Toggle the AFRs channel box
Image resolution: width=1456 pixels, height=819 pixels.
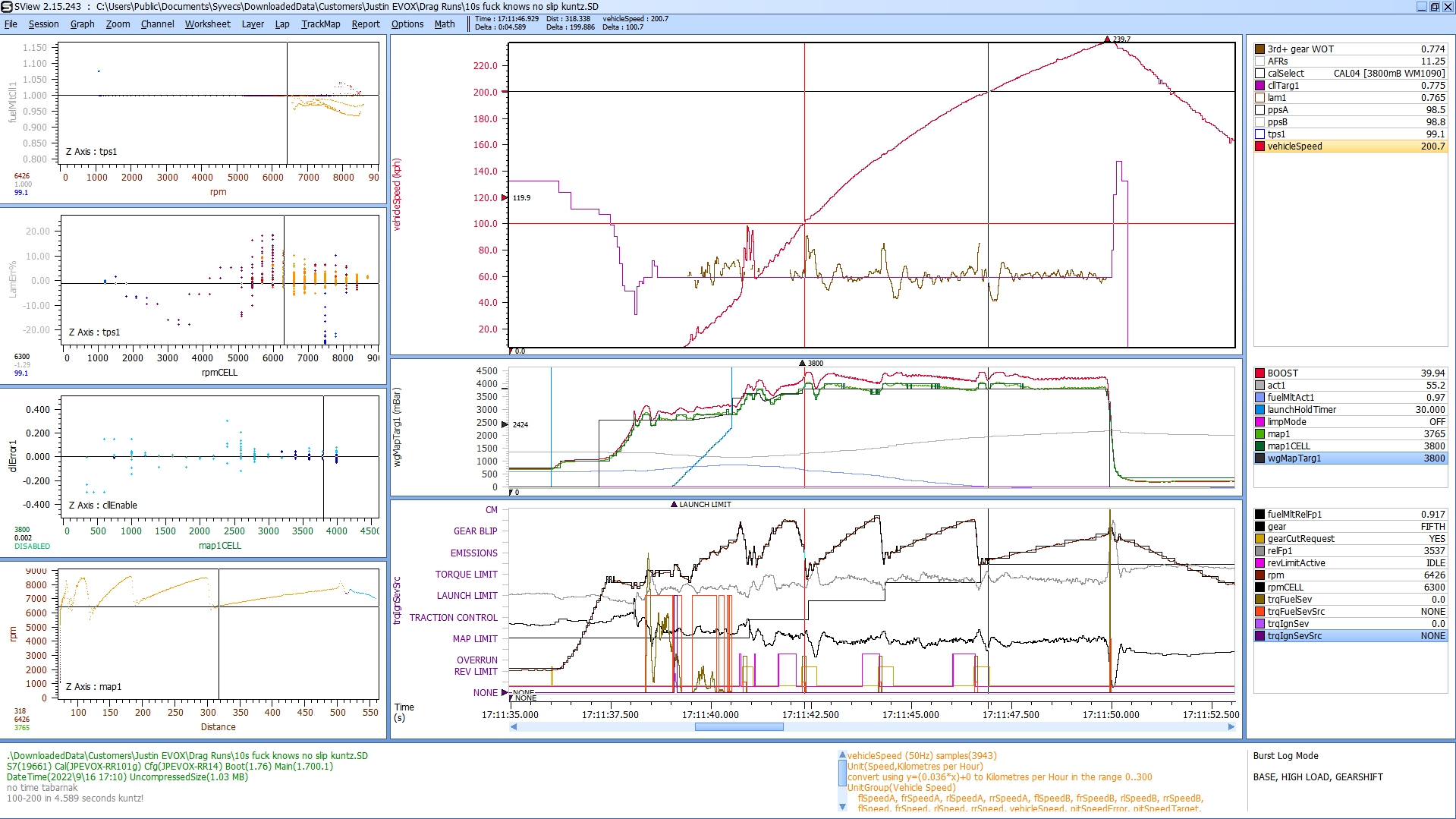click(x=1259, y=61)
